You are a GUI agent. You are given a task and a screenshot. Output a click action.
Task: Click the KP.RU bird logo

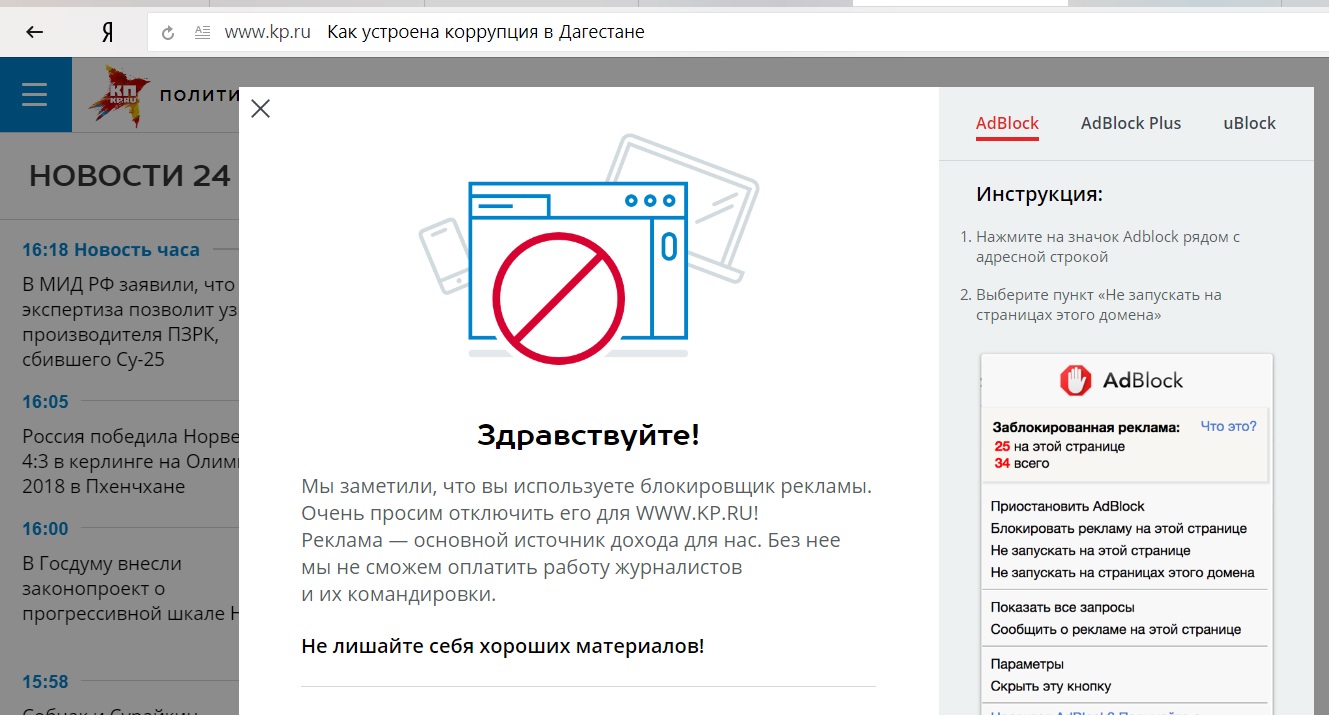pyautogui.click(x=118, y=96)
